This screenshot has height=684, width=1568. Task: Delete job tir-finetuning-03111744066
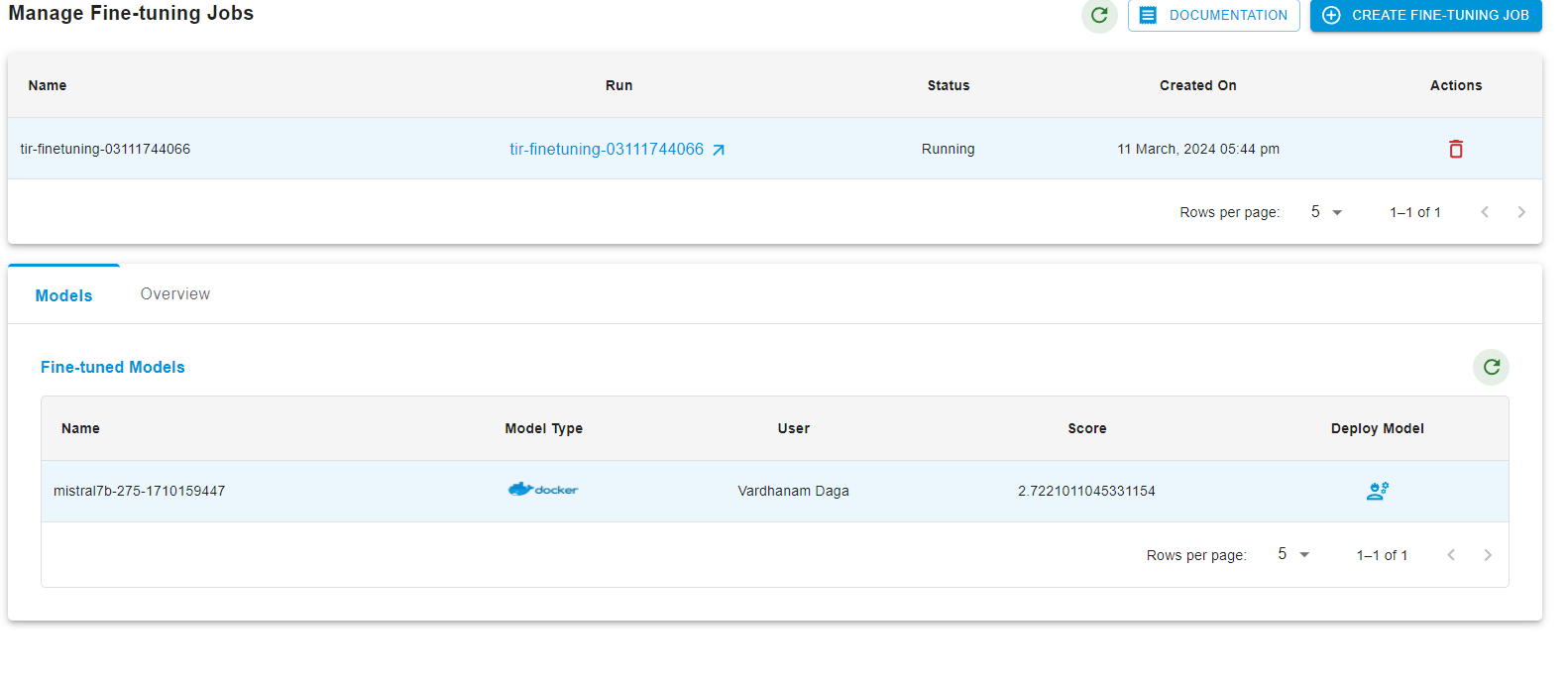(1456, 149)
